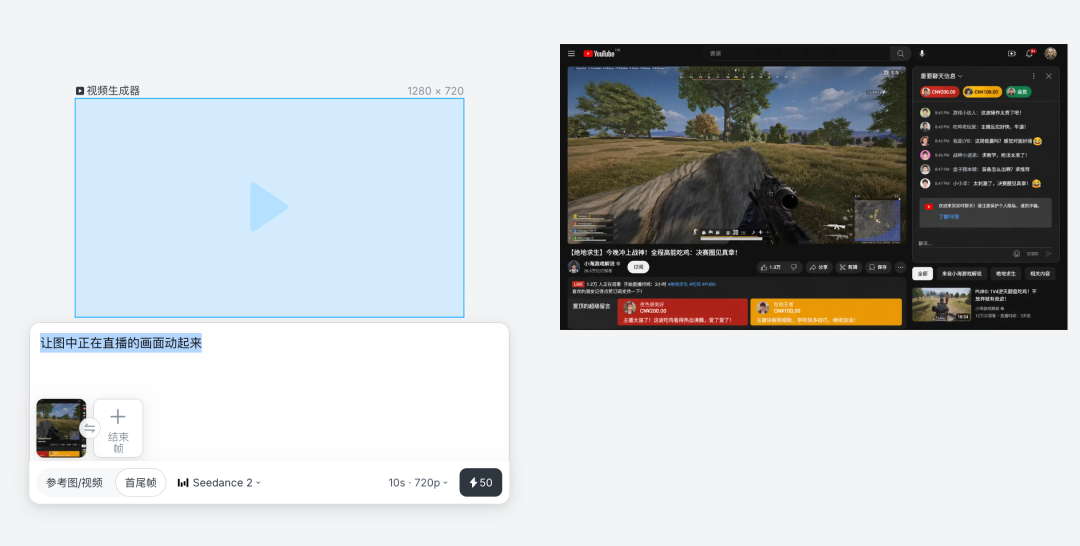This screenshot has height=546, width=1080.
Task: Click the video title starting with 【绝地求生】
Action: point(652,252)
